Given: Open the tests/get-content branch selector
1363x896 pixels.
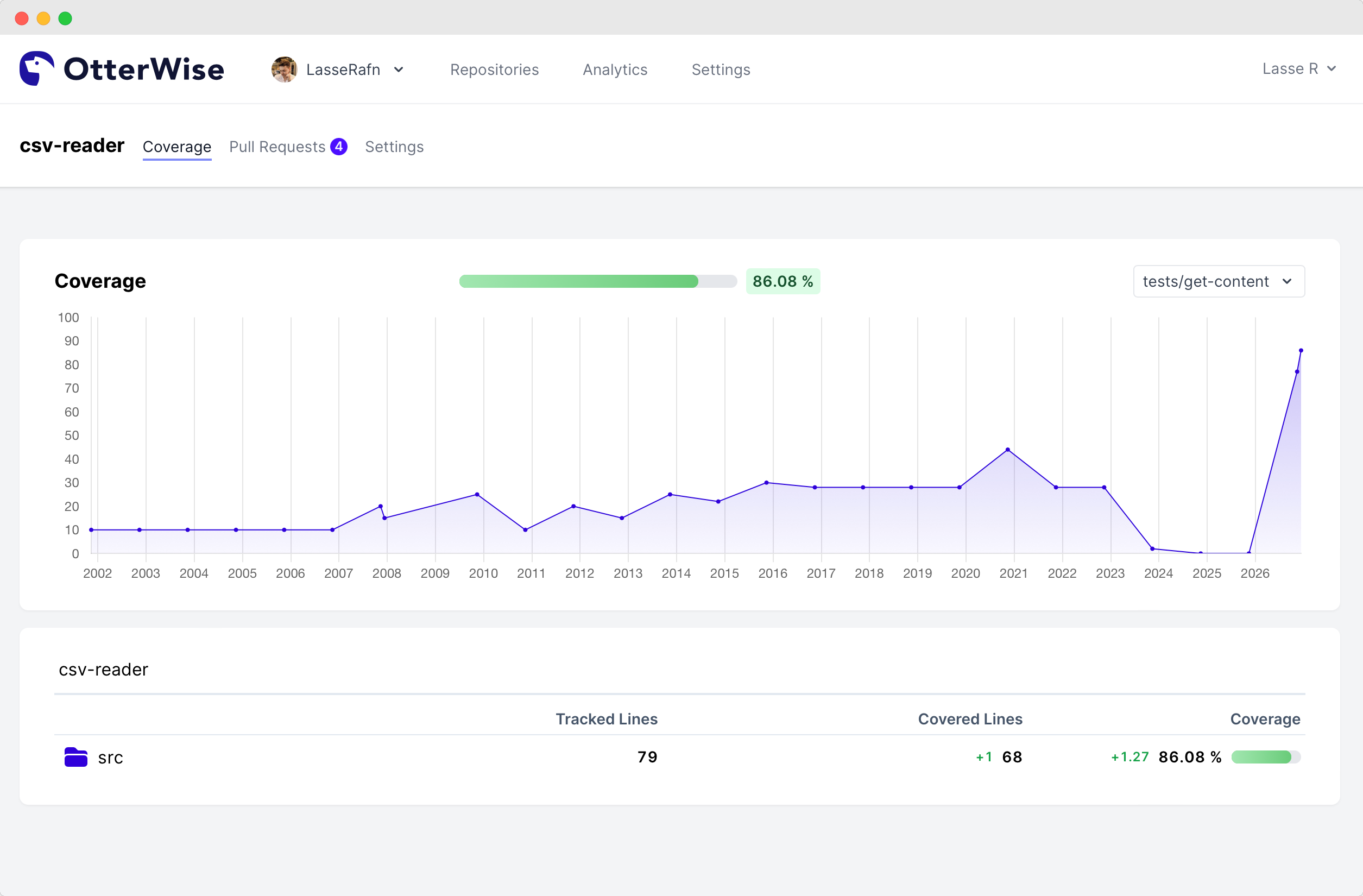Looking at the screenshot, I should coord(1218,281).
